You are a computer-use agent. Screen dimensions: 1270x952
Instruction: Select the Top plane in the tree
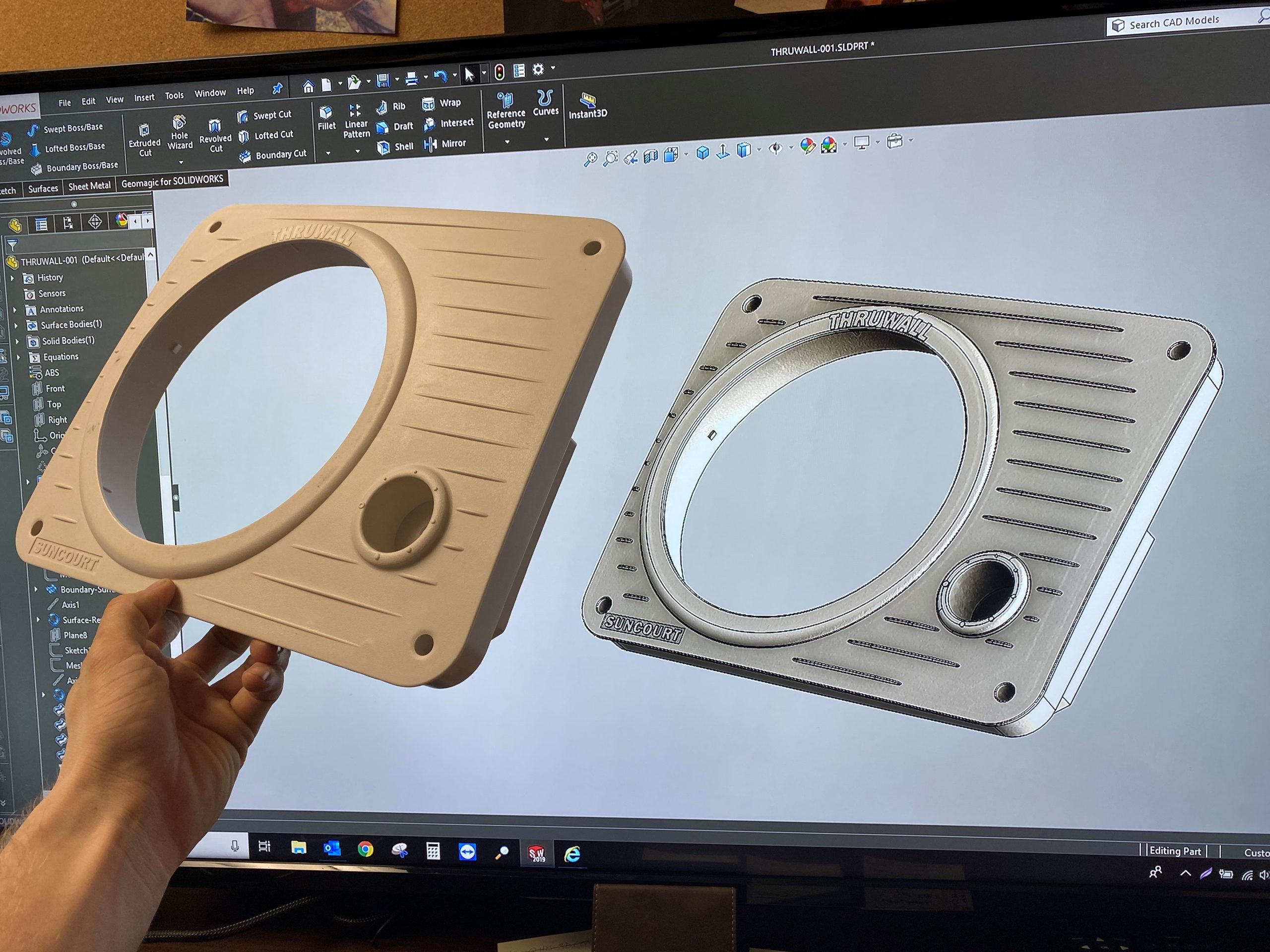(x=47, y=405)
